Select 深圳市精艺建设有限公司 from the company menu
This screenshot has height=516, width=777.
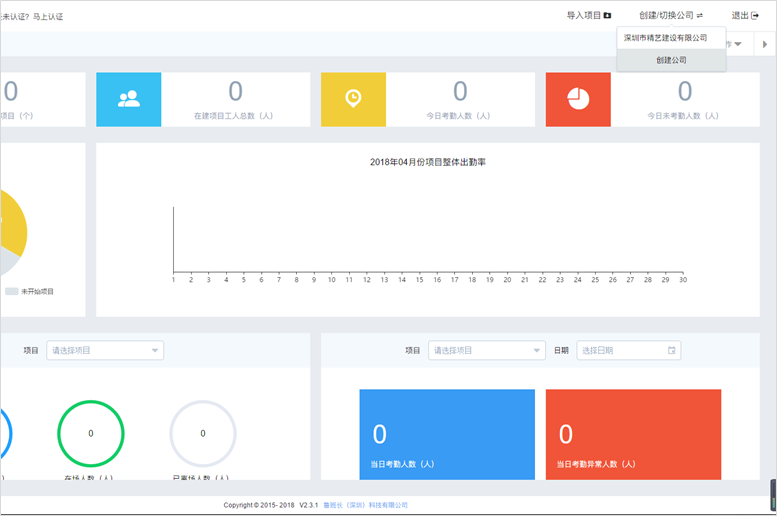click(x=665, y=38)
